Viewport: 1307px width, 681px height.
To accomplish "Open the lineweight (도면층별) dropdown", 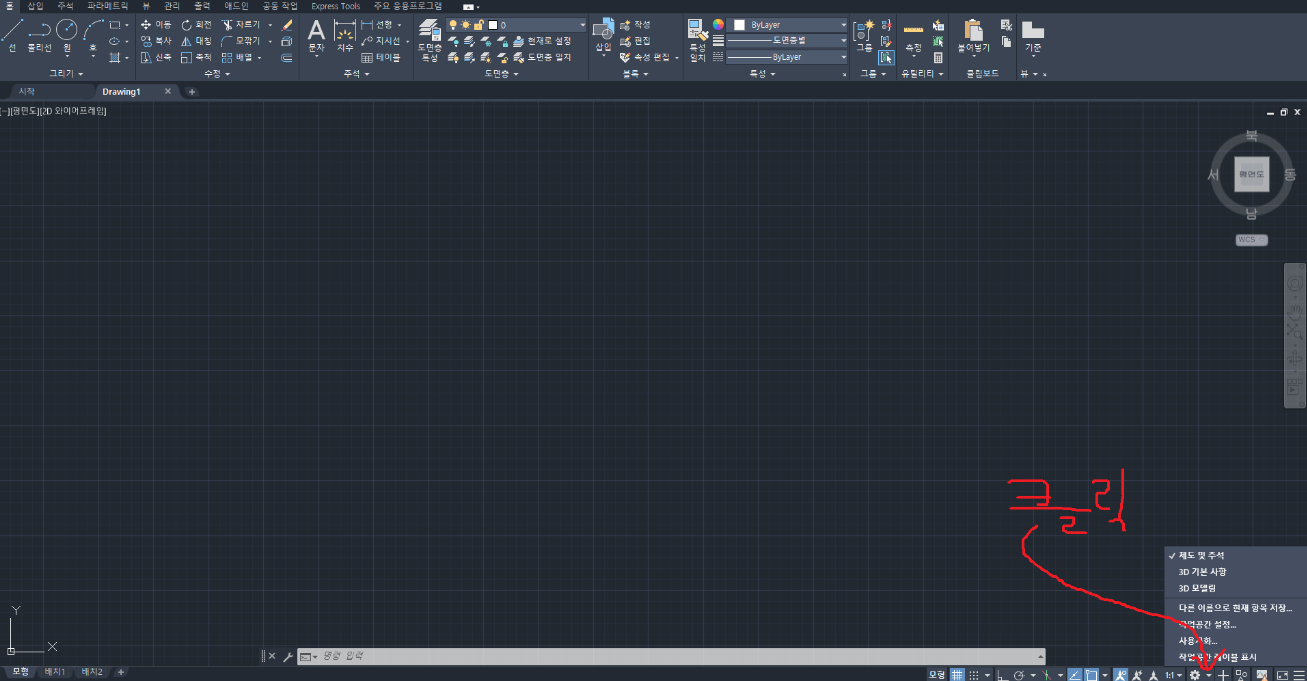I will pos(787,40).
